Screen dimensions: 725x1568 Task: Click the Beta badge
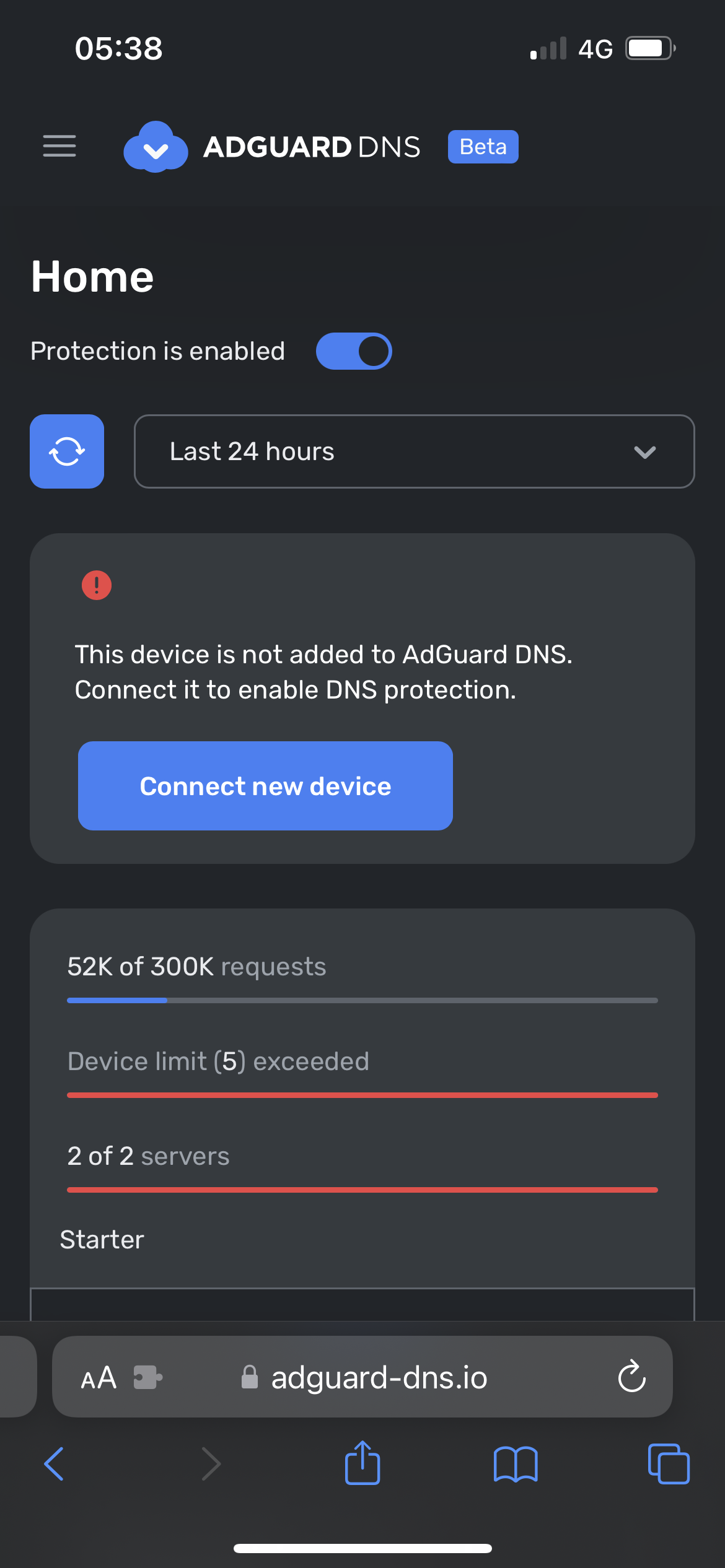click(483, 147)
